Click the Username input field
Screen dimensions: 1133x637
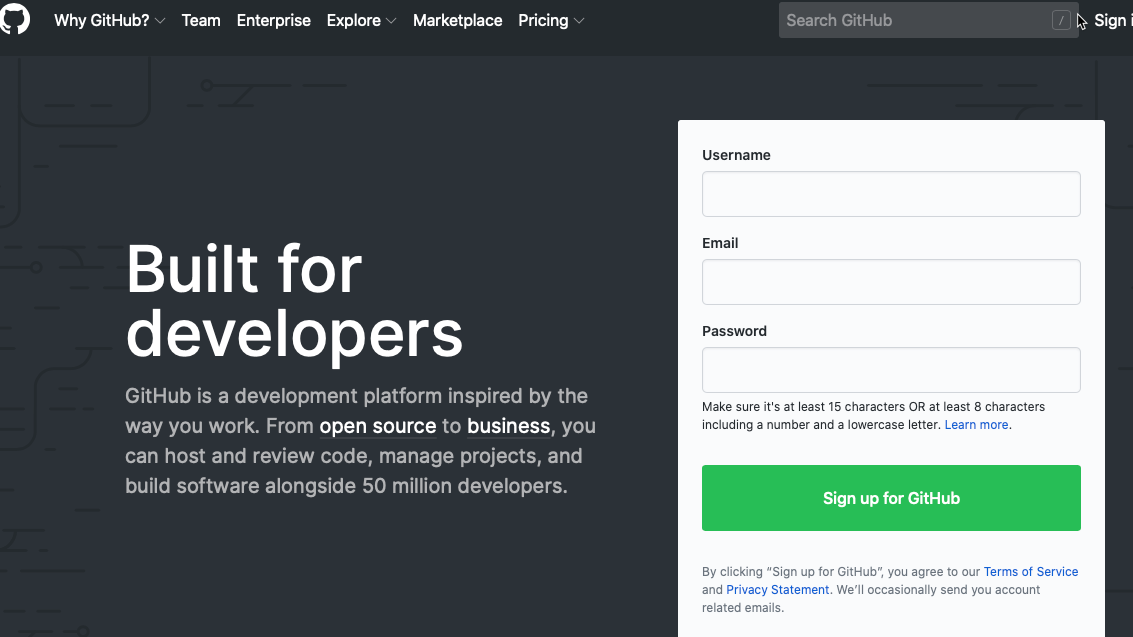(x=891, y=194)
